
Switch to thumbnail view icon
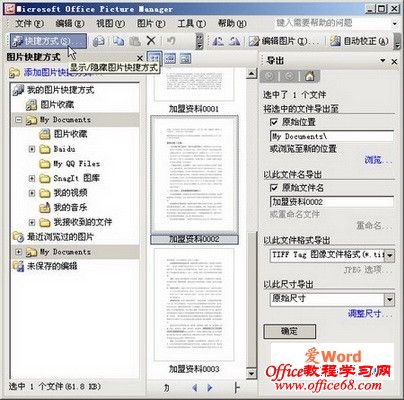[154, 58]
